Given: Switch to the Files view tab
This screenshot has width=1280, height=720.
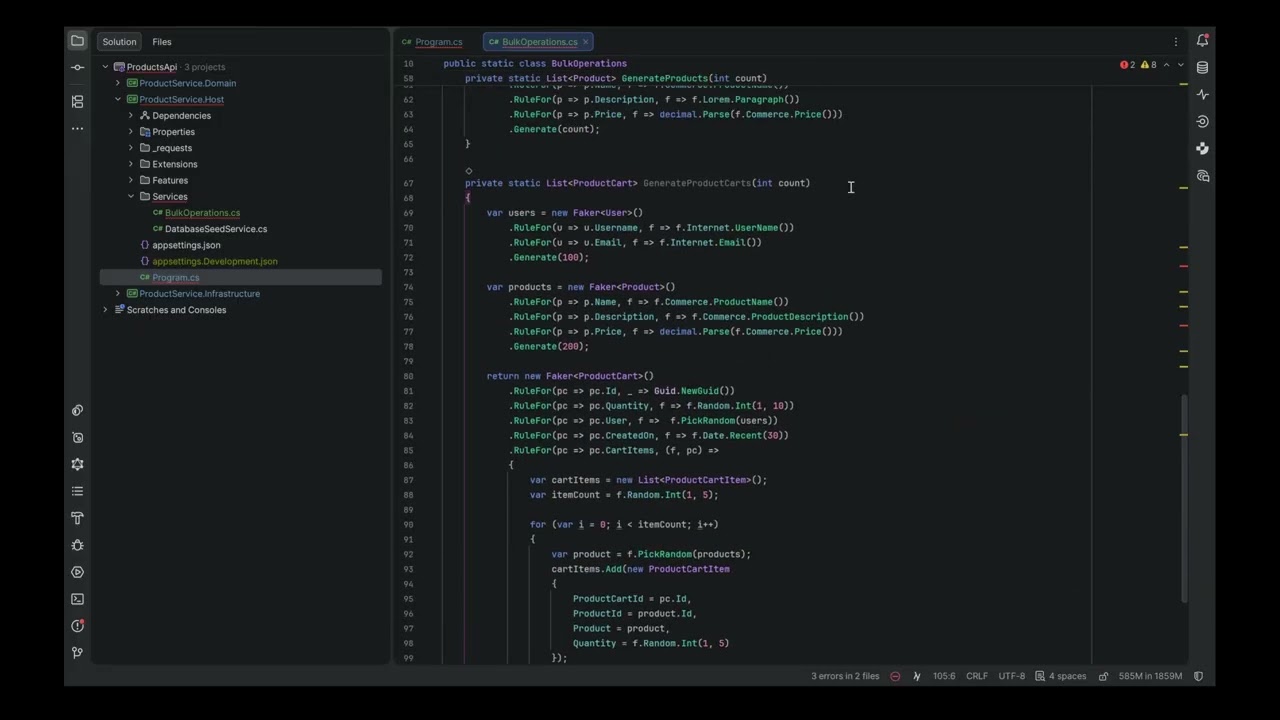Looking at the screenshot, I should [162, 42].
